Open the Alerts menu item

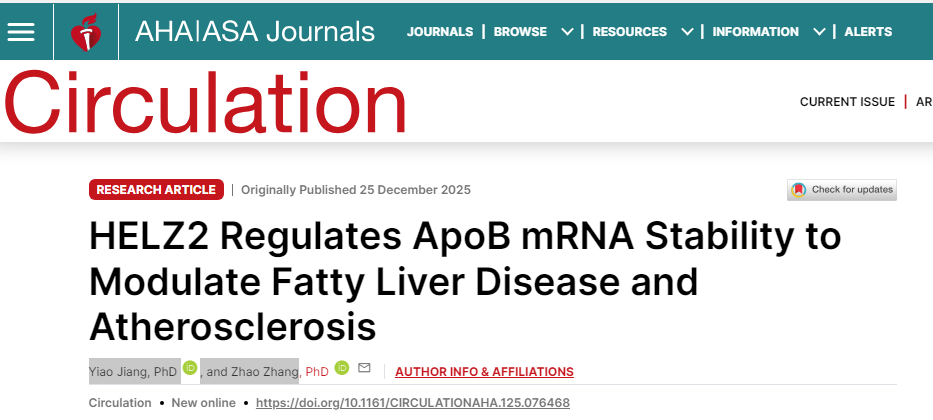pyautogui.click(x=868, y=31)
